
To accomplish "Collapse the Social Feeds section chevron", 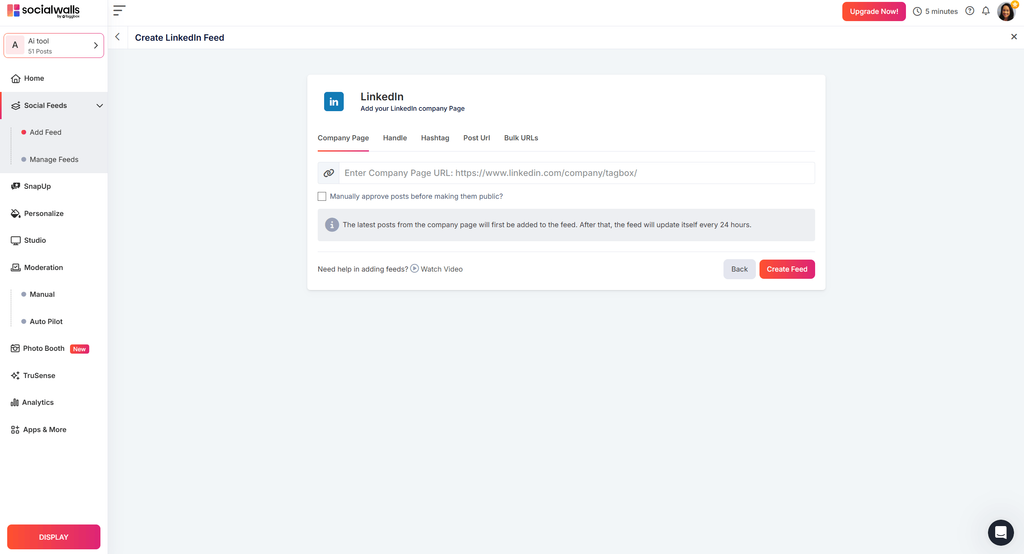I will (x=99, y=106).
